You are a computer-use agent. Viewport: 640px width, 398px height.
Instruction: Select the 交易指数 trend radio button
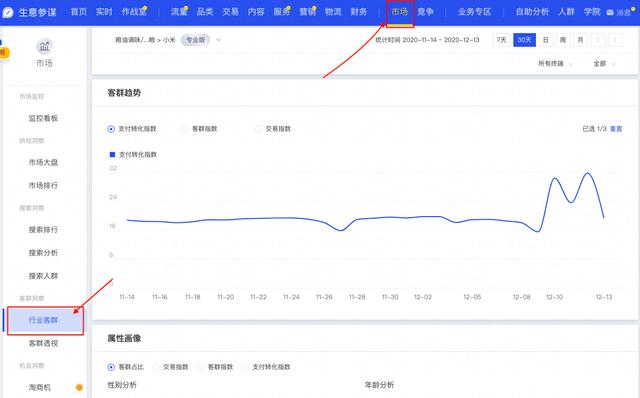pos(258,129)
